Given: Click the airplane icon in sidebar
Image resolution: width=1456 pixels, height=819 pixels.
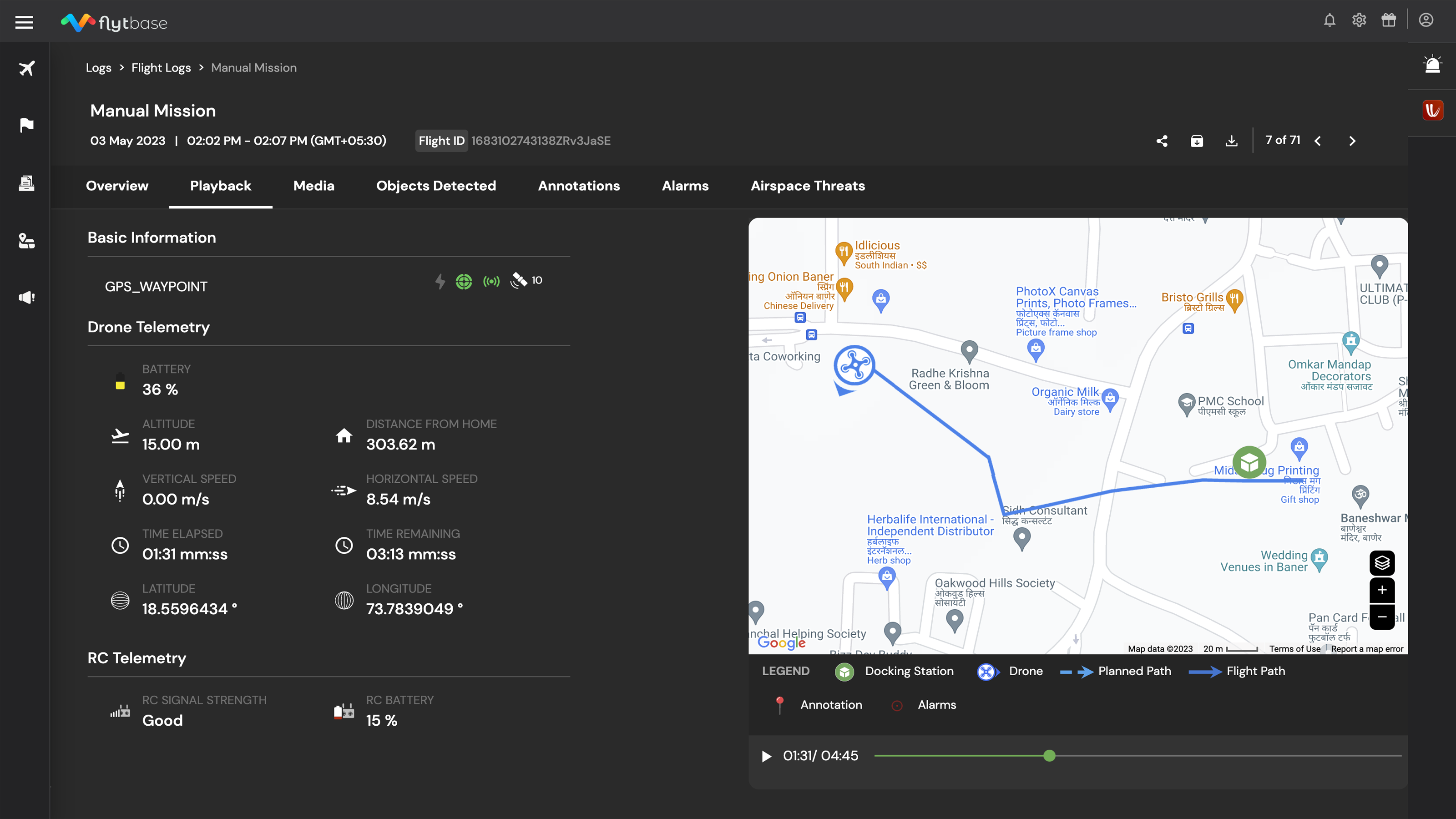Looking at the screenshot, I should (26, 68).
